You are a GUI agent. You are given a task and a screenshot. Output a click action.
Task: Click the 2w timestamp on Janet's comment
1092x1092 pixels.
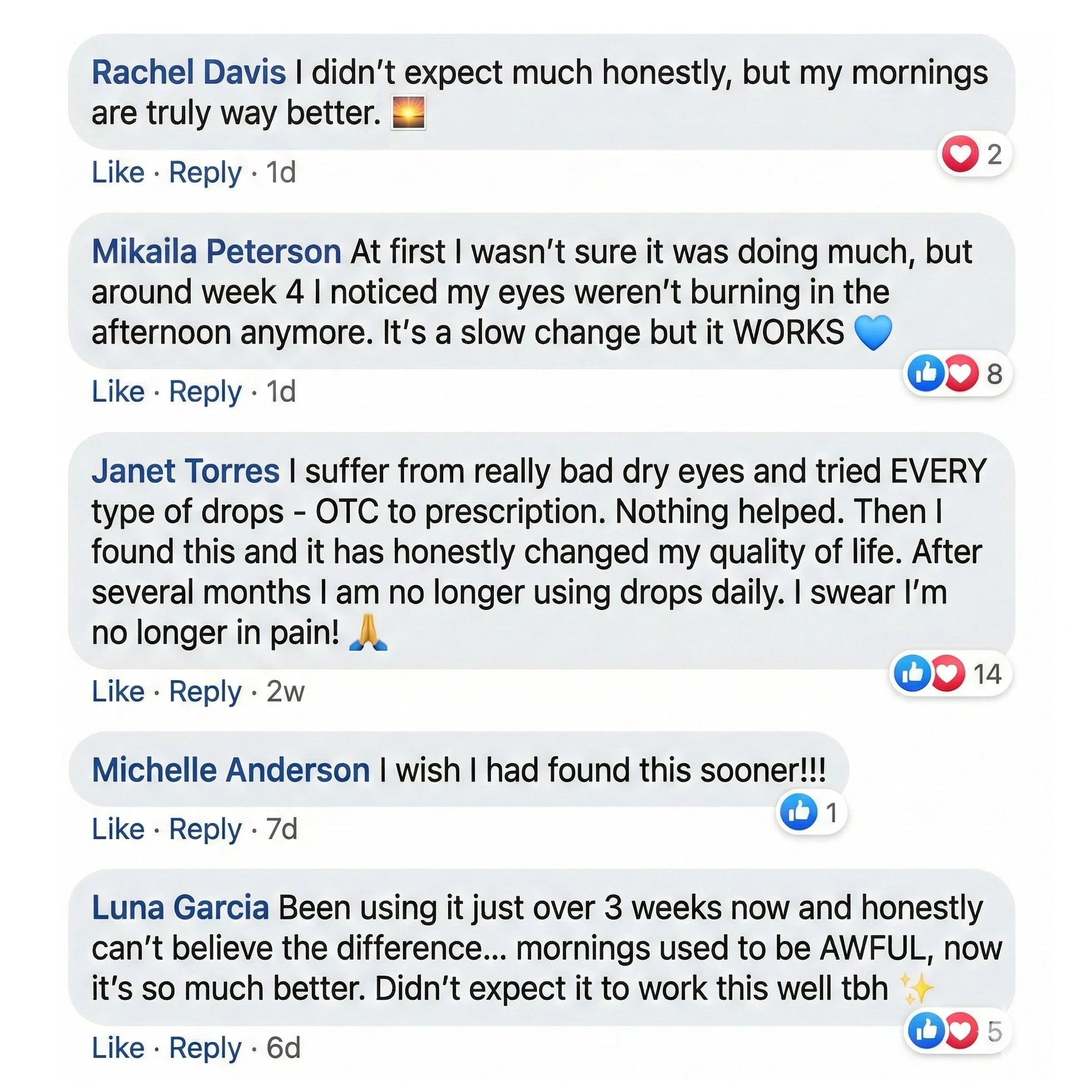tap(285, 691)
